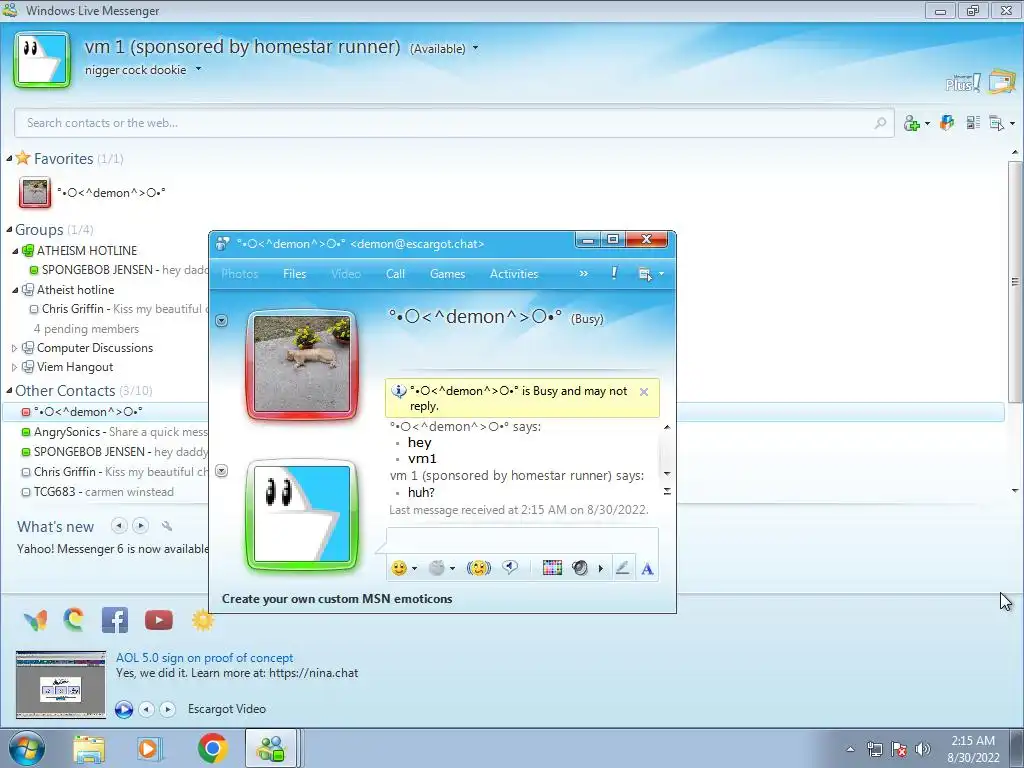Collapse the Groups section
The image size is (1024, 768).
pos(9,229)
